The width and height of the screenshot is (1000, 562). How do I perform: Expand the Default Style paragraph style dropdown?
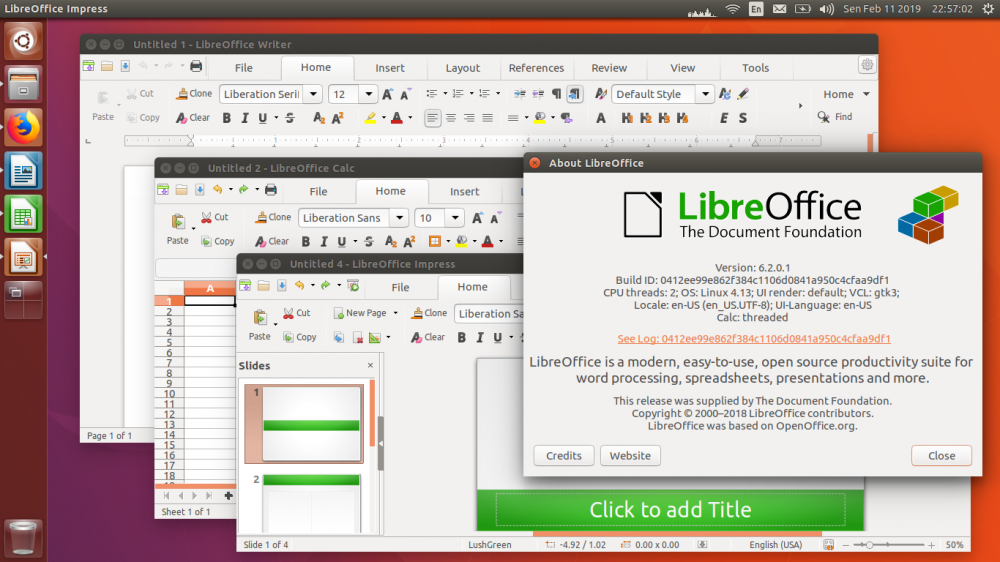tap(704, 94)
